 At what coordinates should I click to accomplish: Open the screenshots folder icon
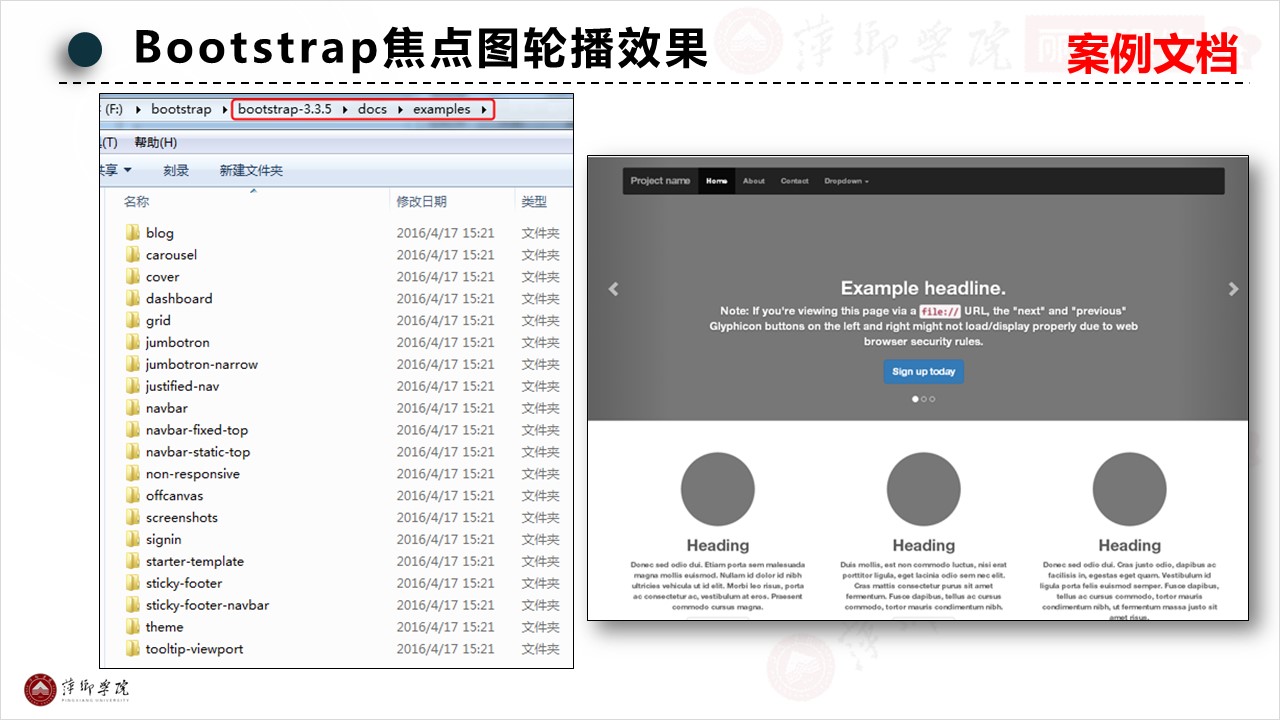coord(133,518)
